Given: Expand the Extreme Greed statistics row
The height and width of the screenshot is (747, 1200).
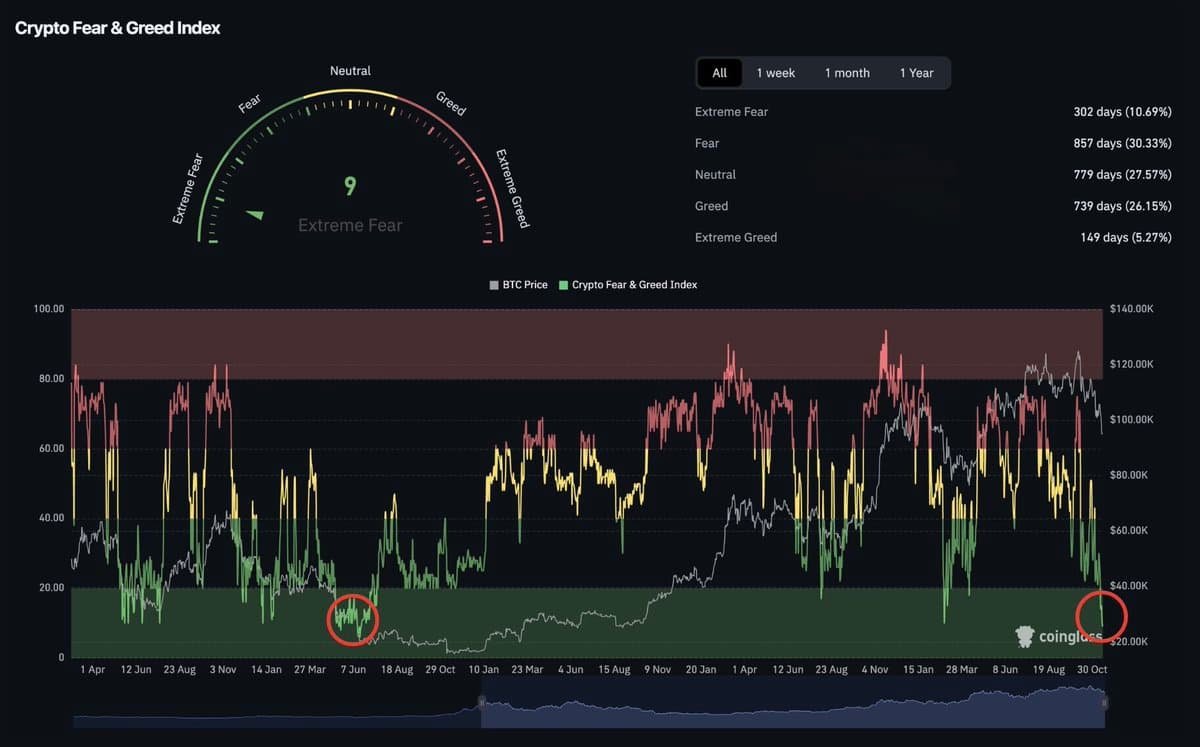Looking at the screenshot, I should [930, 237].
